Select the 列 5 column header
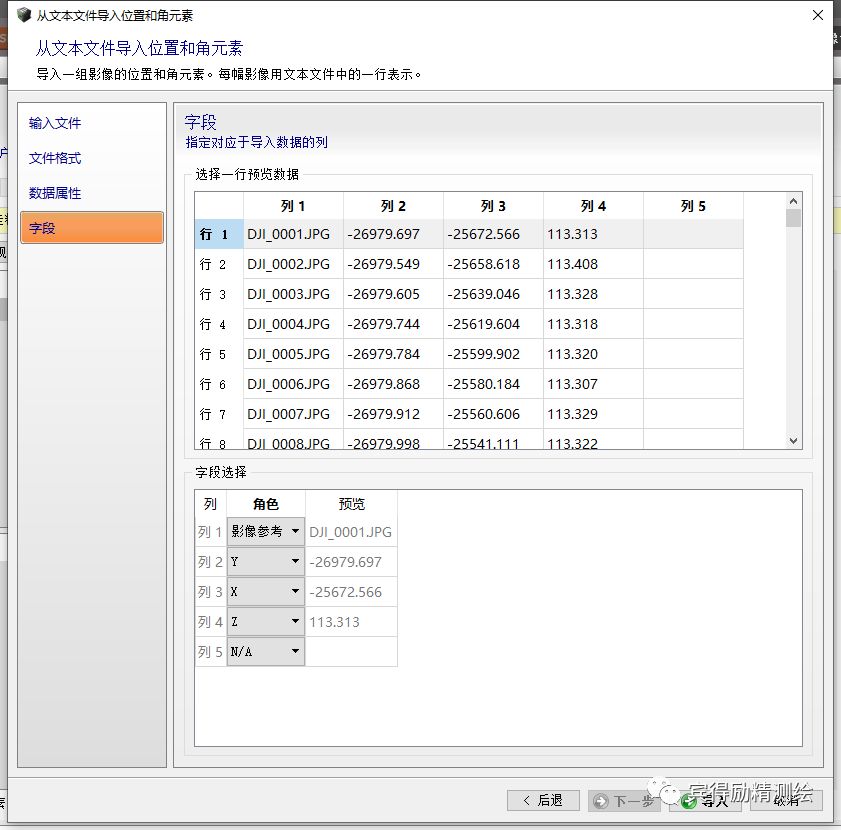The height and width of the screenshot is (830, 841). click(694, 206)
